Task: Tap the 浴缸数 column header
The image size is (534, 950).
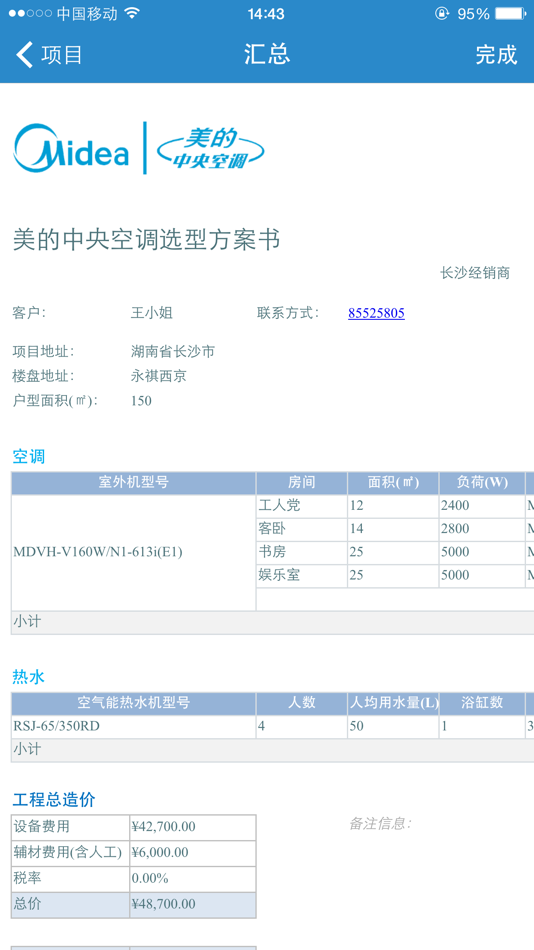Action: tap(482, 703)
